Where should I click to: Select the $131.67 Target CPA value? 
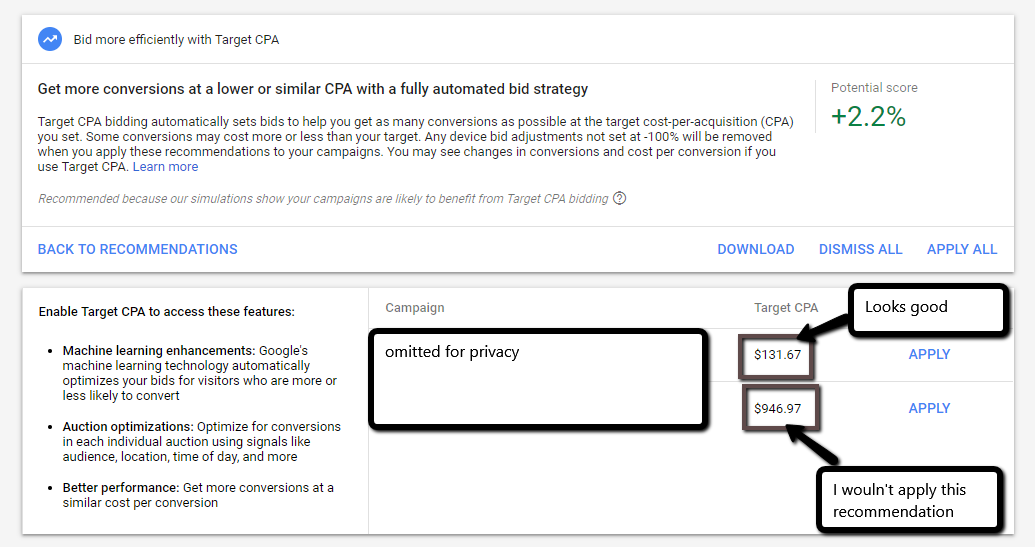click(778, 354)
